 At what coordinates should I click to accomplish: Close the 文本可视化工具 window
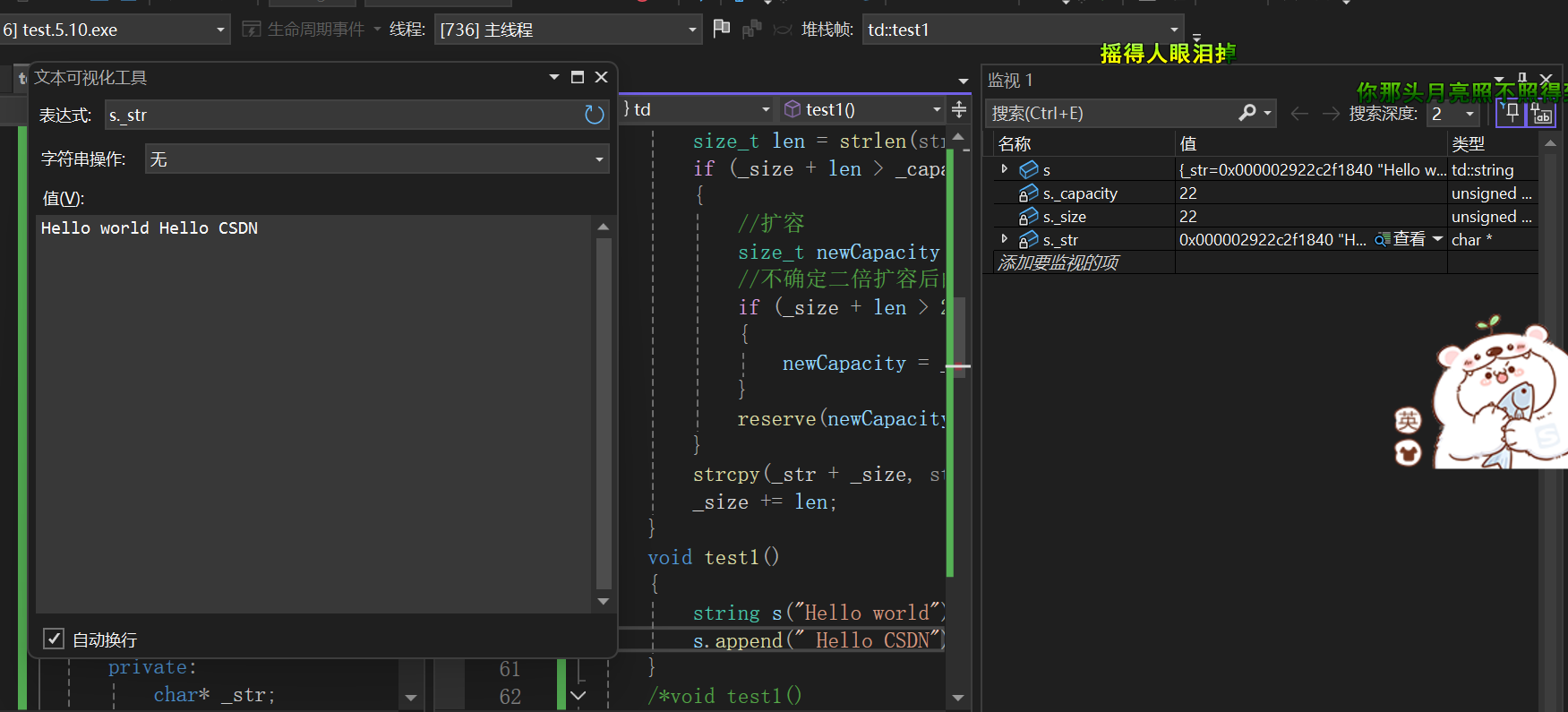(602, 77)
